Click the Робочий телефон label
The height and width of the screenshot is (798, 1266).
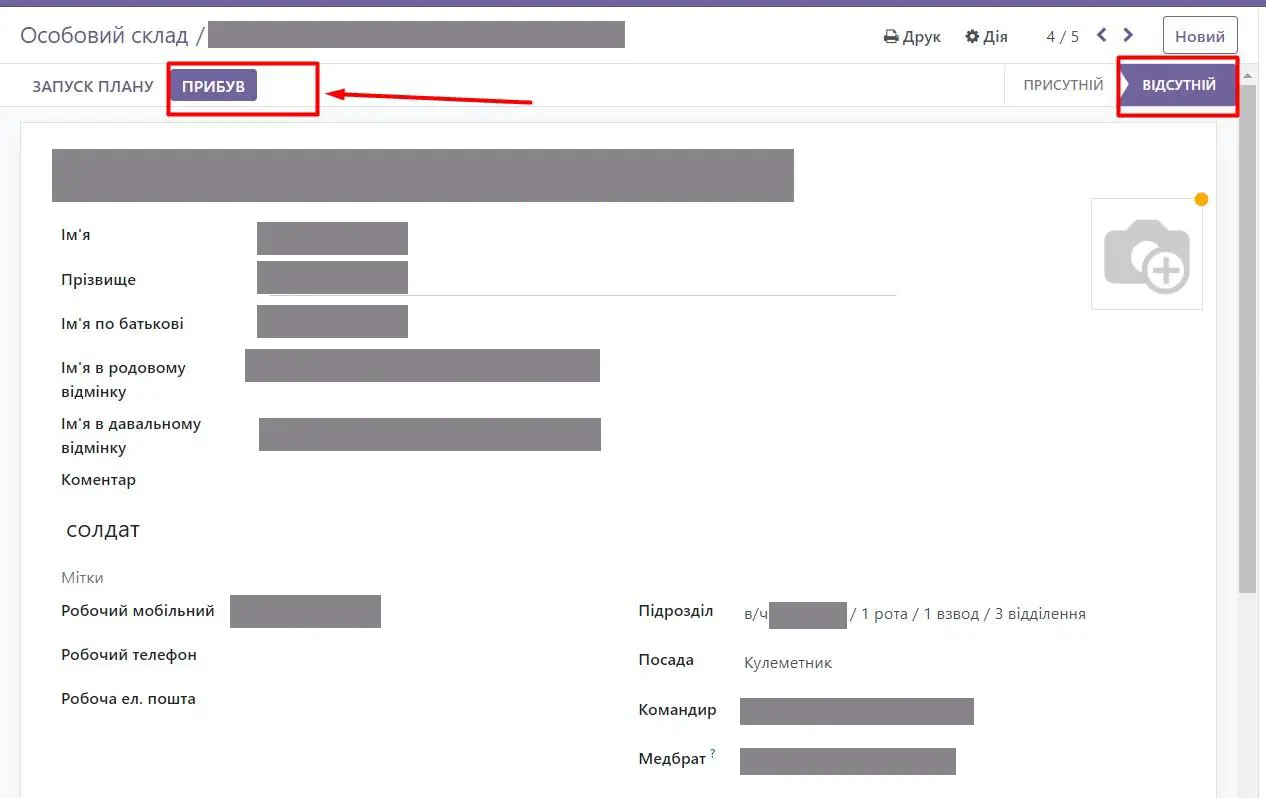pos(129,655)
